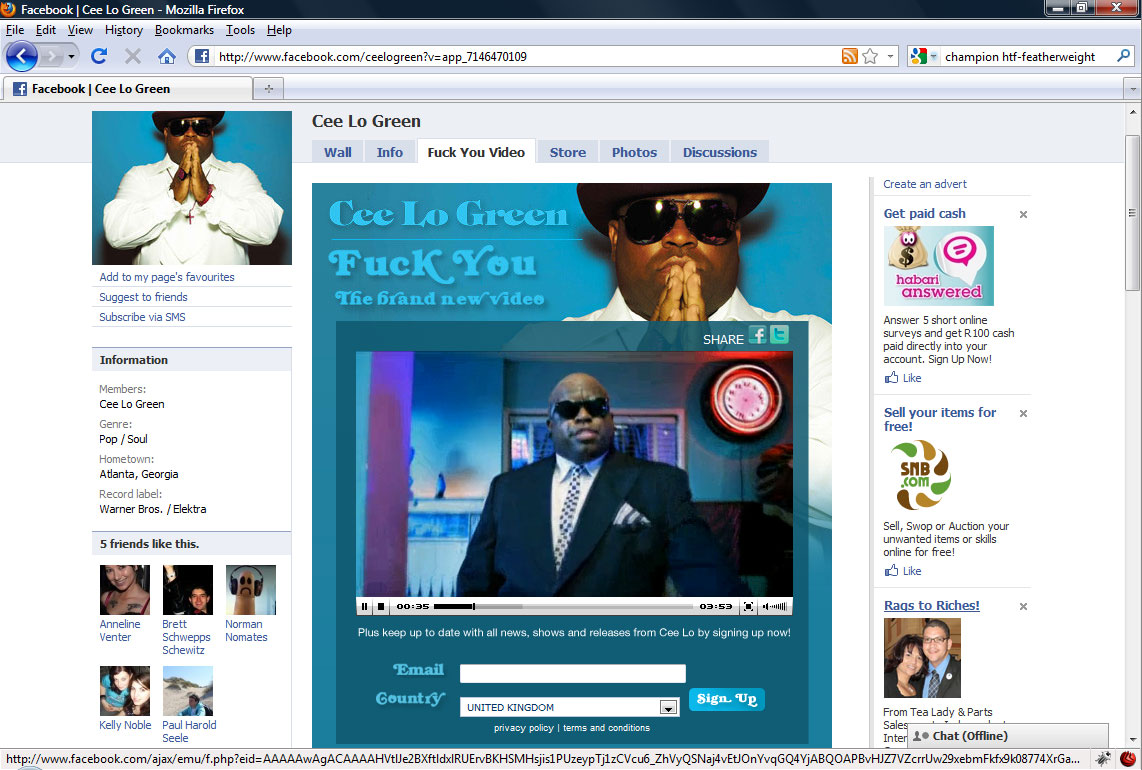Open the terms and conditions link
The image size is (1142, 770).
[x=606, y=728]
